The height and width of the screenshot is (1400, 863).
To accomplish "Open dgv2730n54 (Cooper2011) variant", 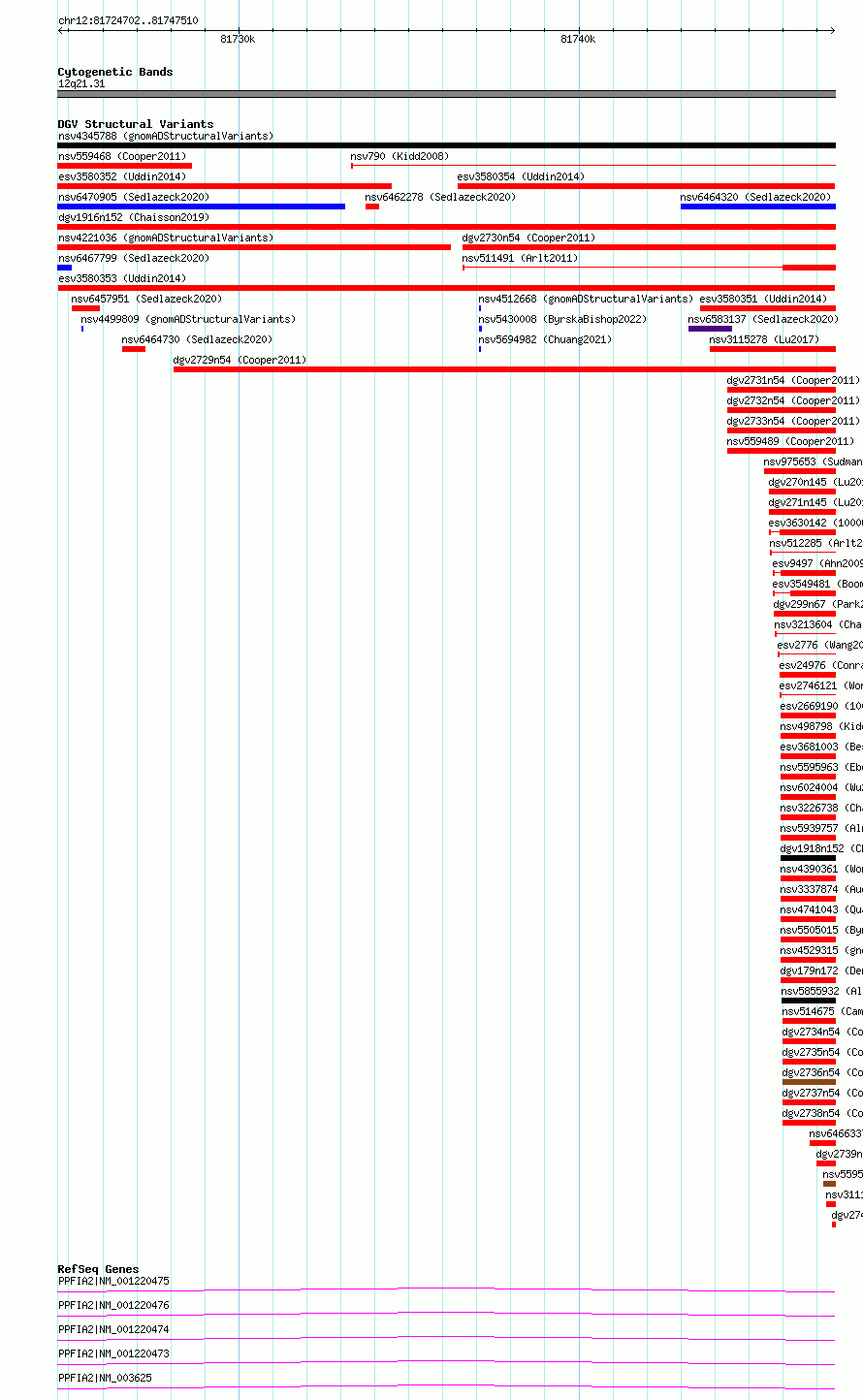I will [x=528, y=238].
